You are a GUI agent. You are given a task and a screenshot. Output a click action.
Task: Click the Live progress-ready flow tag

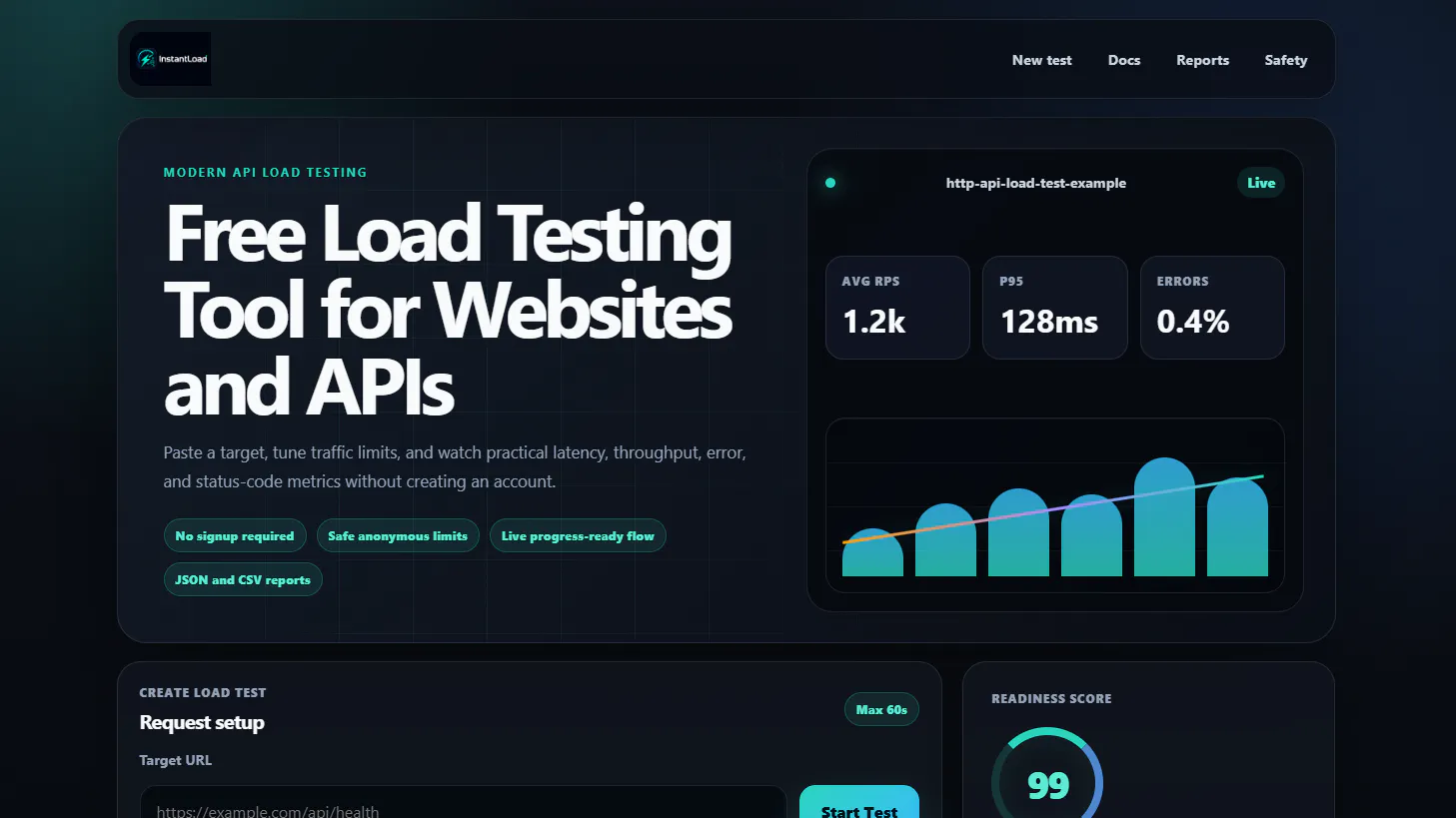(578, 536)
